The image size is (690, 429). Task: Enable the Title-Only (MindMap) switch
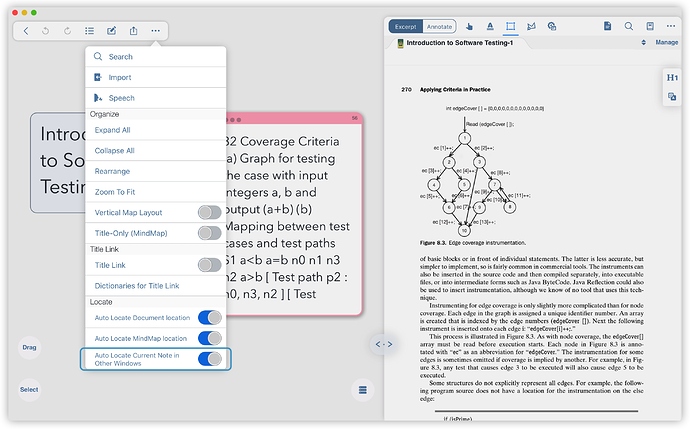209,233
